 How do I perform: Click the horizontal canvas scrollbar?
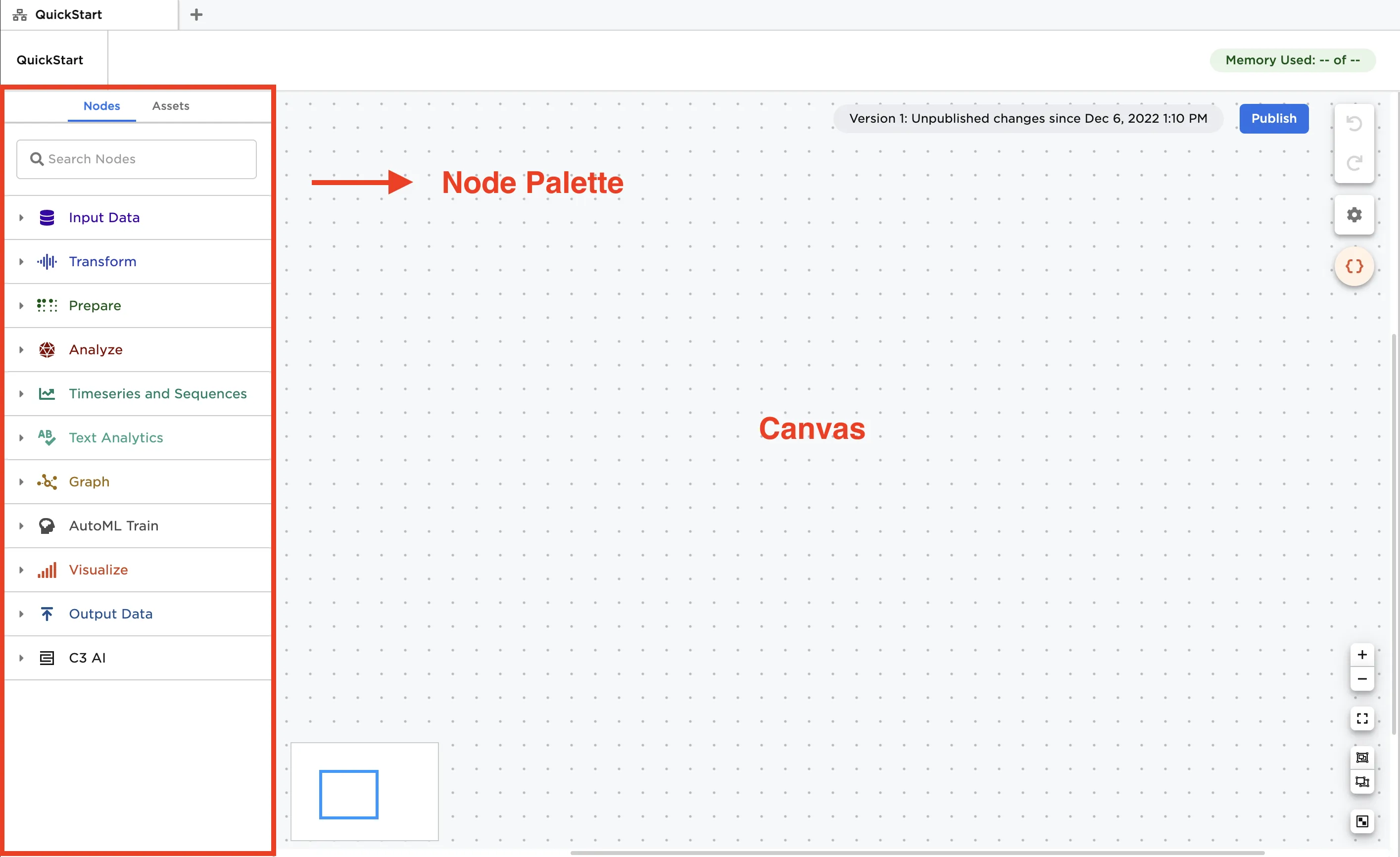point(917,853)
